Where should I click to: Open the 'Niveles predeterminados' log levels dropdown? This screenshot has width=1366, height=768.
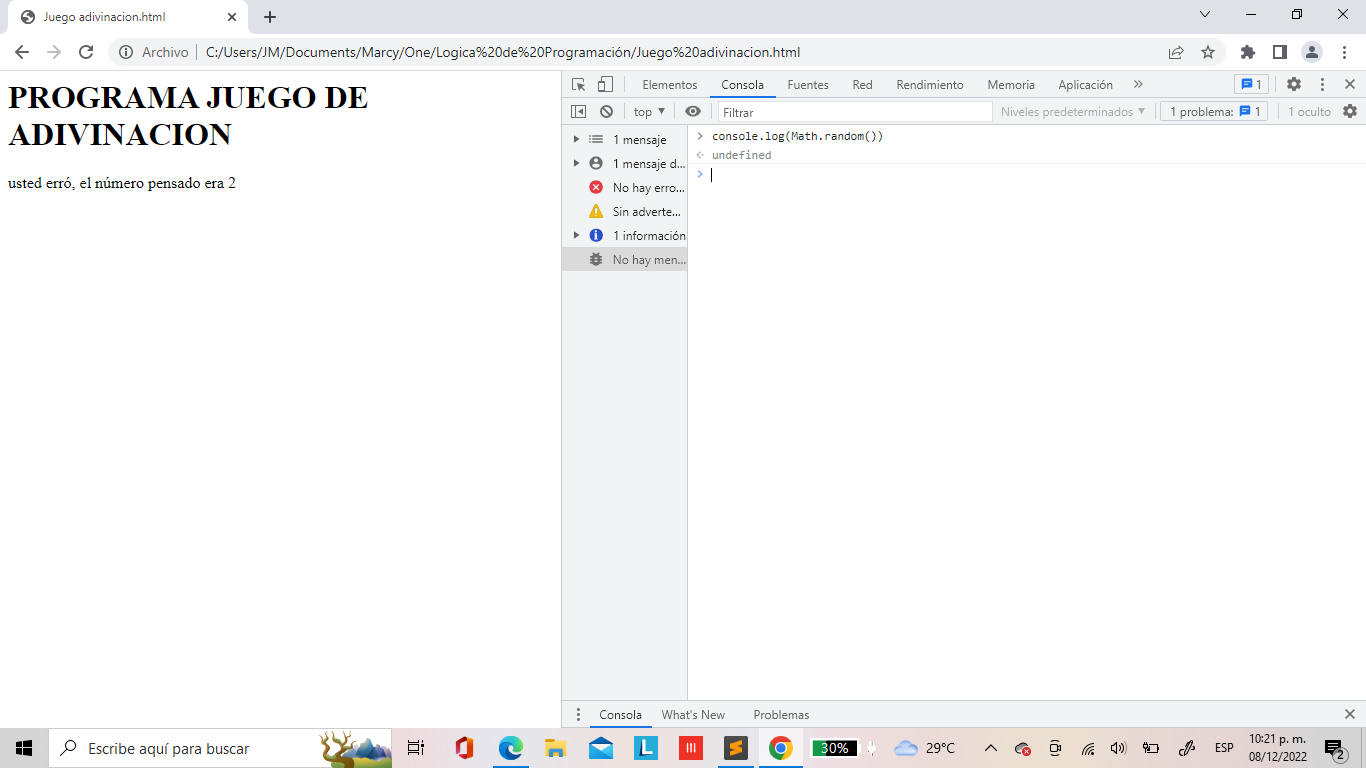coord(1073,112)
